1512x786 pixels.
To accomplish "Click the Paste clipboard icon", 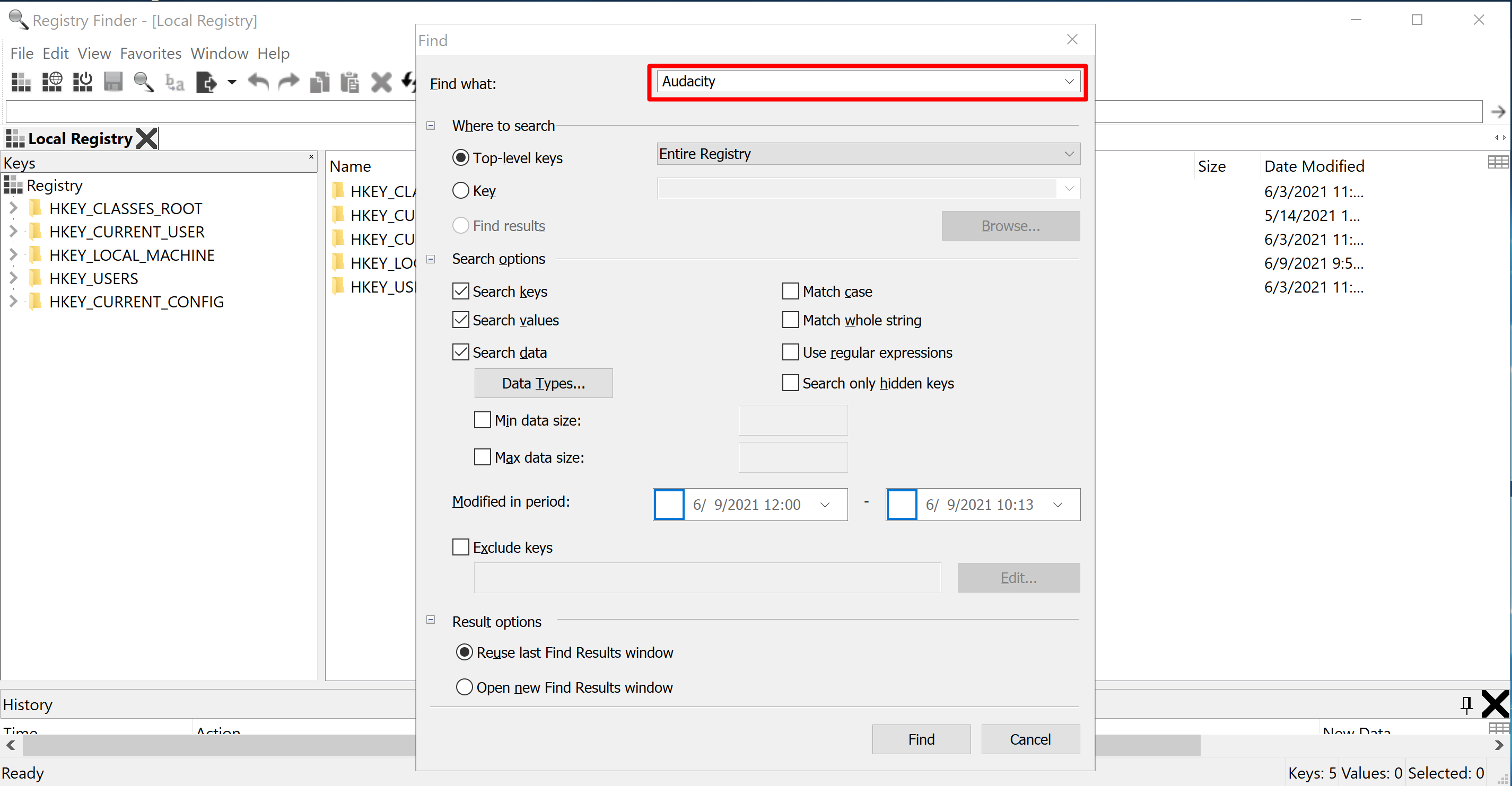I will [x=350, y=82].
